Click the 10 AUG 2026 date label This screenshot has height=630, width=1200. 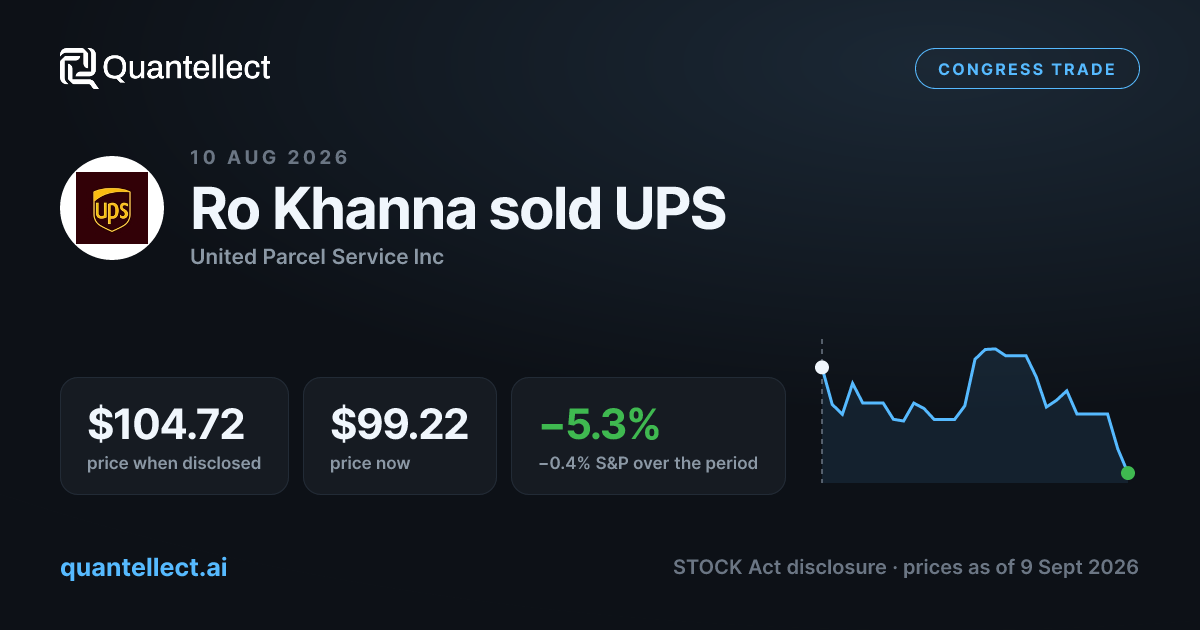pos(269,157)
